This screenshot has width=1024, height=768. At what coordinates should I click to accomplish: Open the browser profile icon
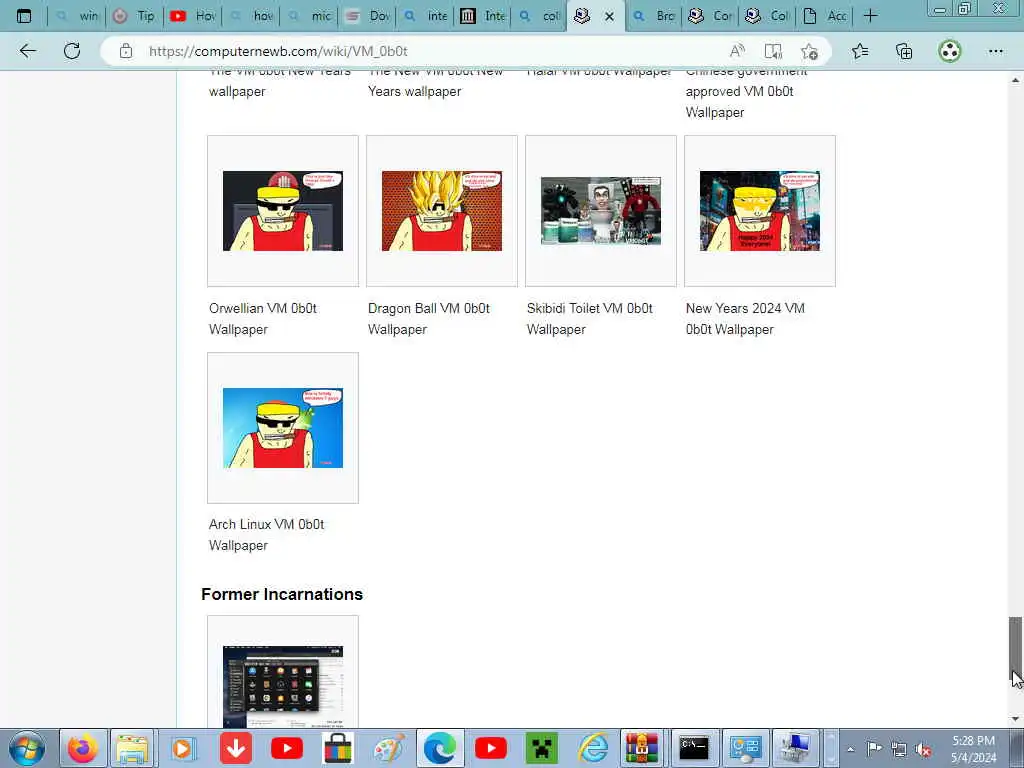[950, 51]
